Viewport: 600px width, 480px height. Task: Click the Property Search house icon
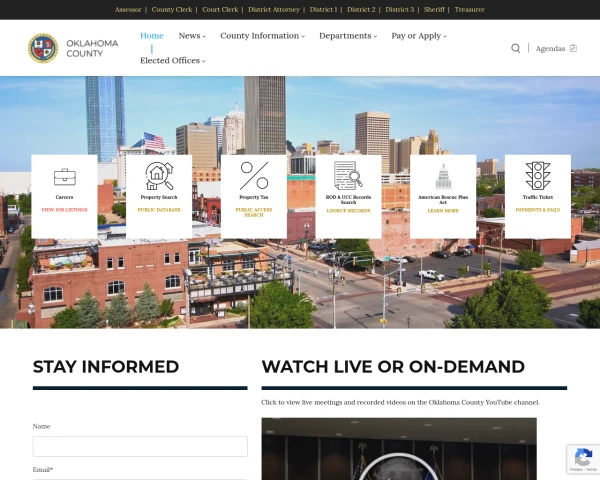(x=159, y=176)
